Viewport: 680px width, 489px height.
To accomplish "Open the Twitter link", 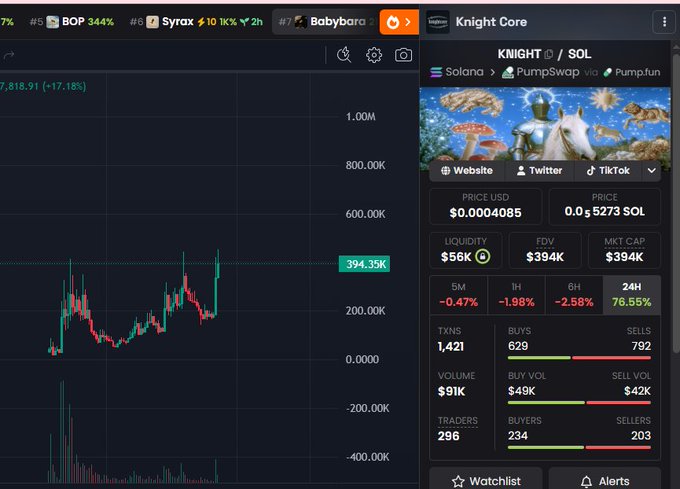I will (x=539, y=170).
